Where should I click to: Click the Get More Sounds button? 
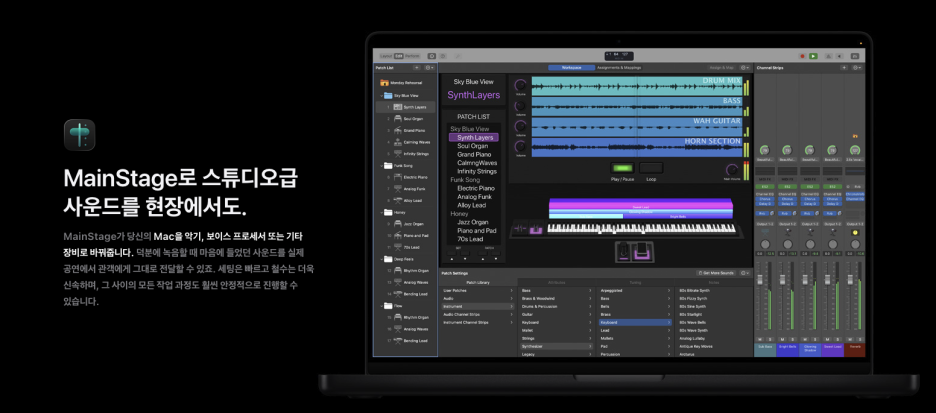point(716,273)
